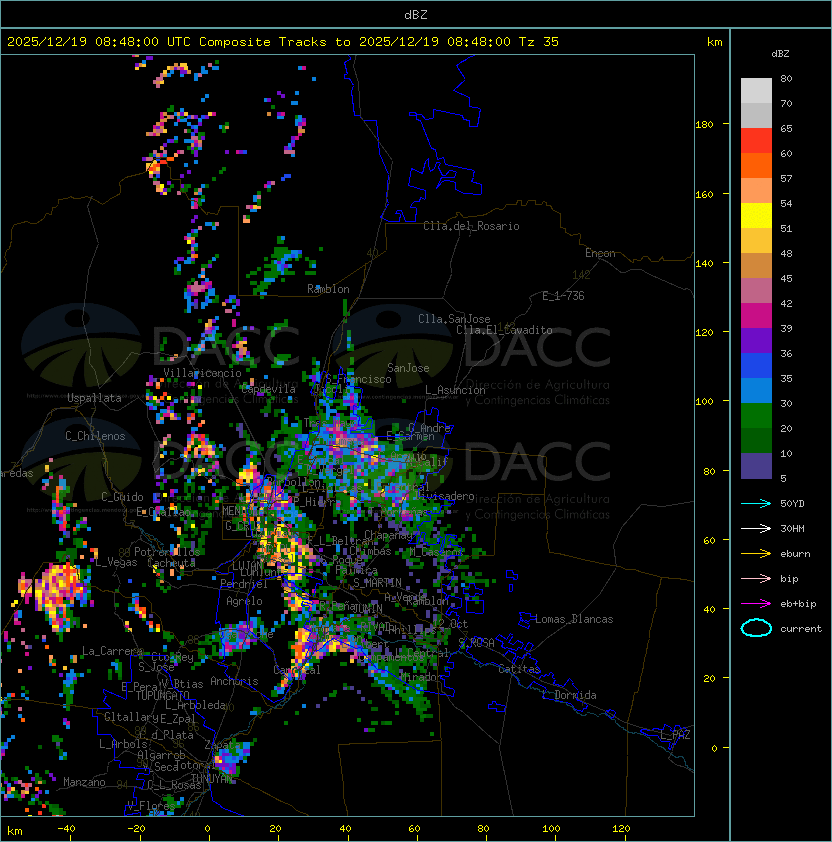Image resolution: width=832 pixels, height=842 pixels.
Task: Click the 'S_MARTIN' place label
Action: click(378, 582)
